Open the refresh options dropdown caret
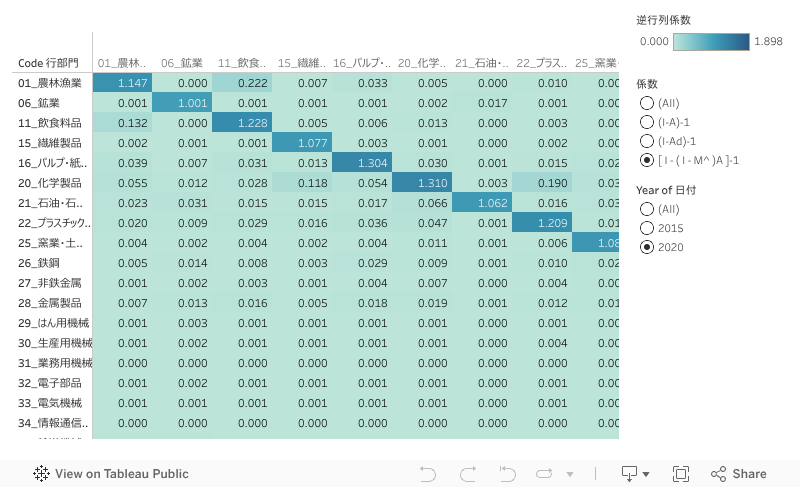800x487 pixels. [x=570, y=474]
